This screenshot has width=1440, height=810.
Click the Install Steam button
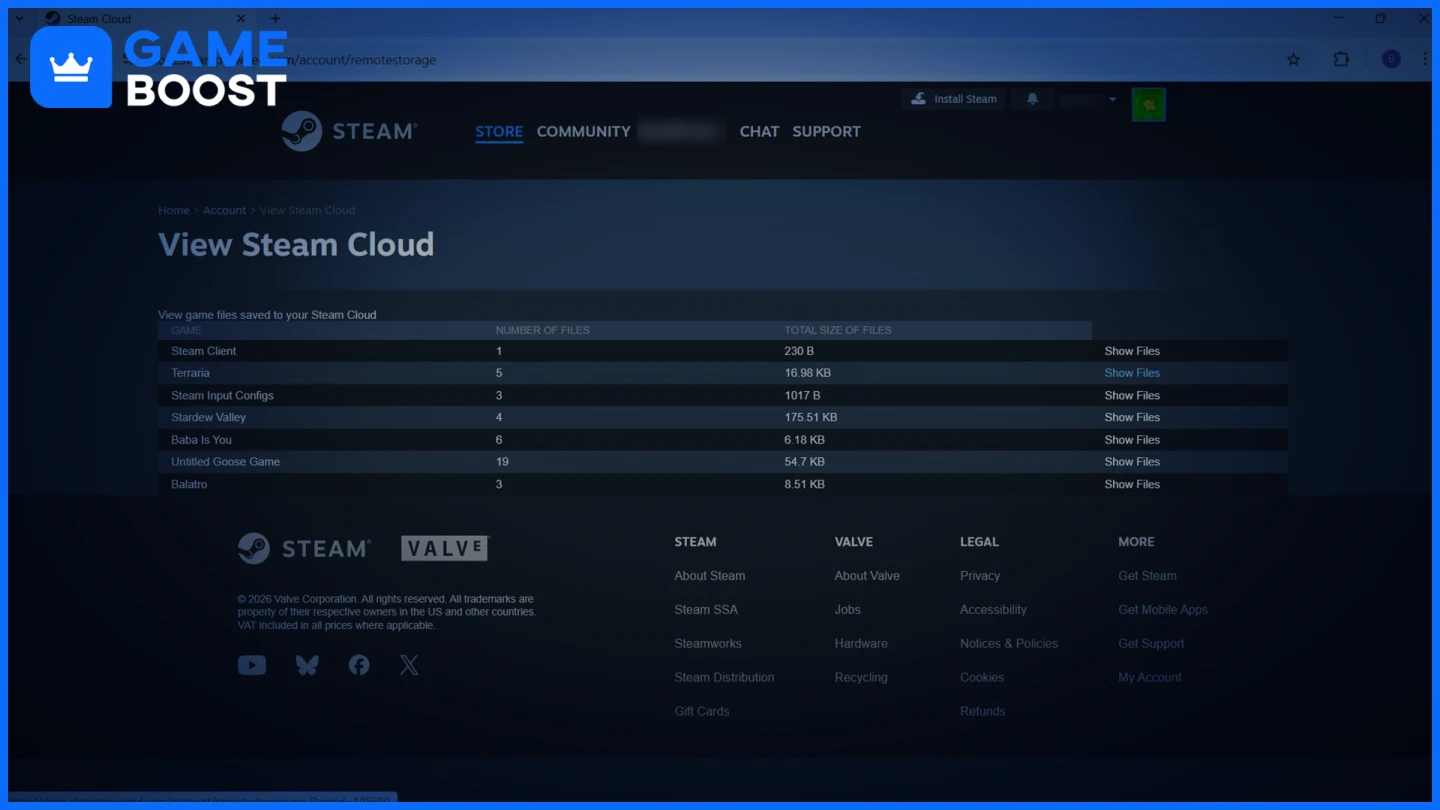953,98
